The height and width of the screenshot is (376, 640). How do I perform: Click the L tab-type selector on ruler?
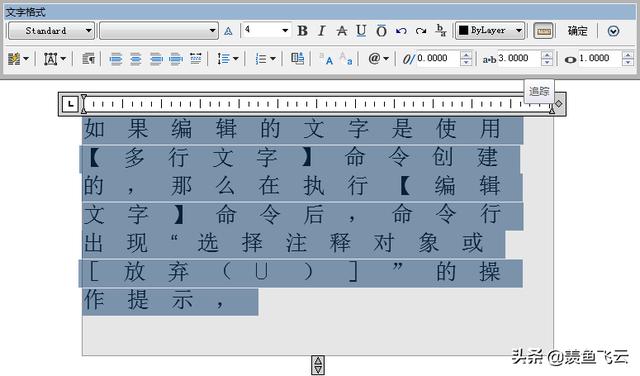click(x=71, y=104)
